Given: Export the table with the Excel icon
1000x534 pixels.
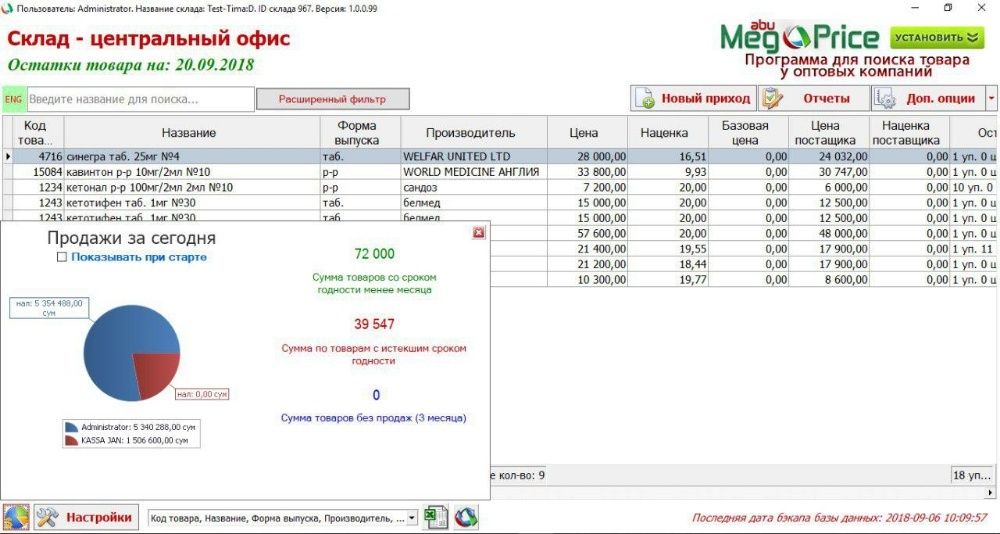Looking at the screenshot, I should [436, 516].
